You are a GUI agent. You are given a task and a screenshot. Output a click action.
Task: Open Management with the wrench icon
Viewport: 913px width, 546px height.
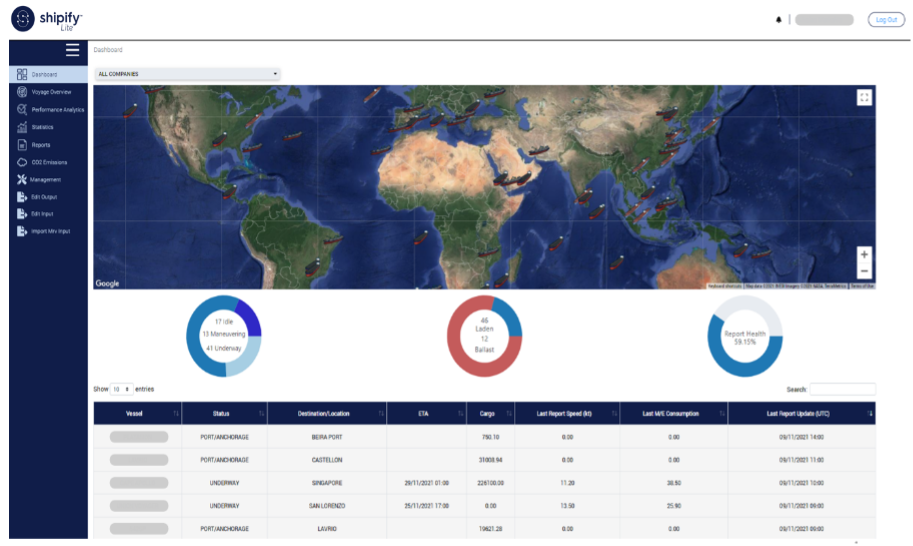(45, 179)
